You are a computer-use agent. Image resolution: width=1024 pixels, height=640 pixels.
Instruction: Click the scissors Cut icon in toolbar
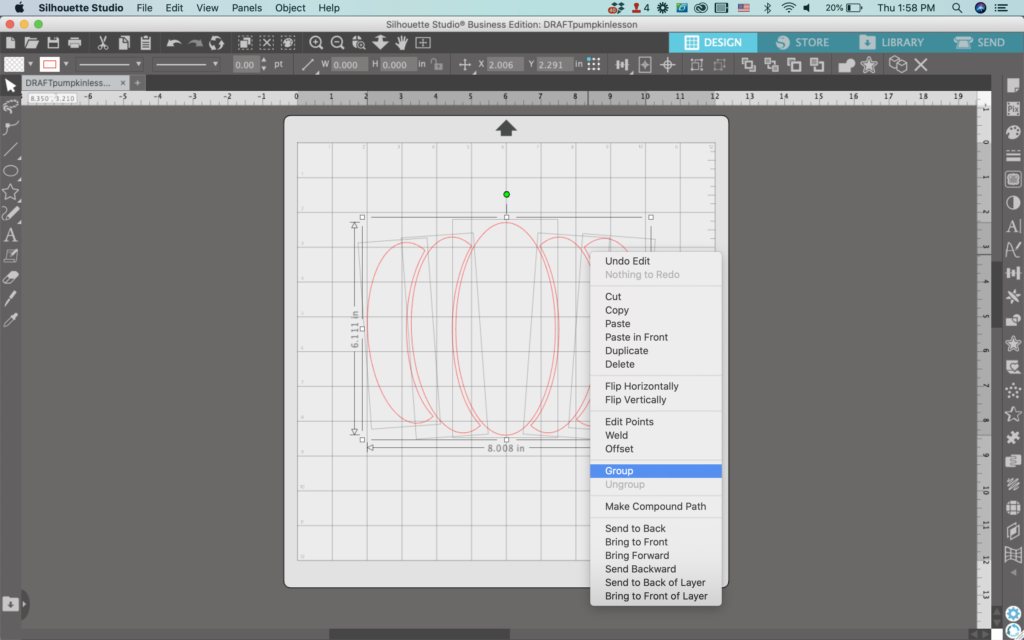[x=103, y=43]
